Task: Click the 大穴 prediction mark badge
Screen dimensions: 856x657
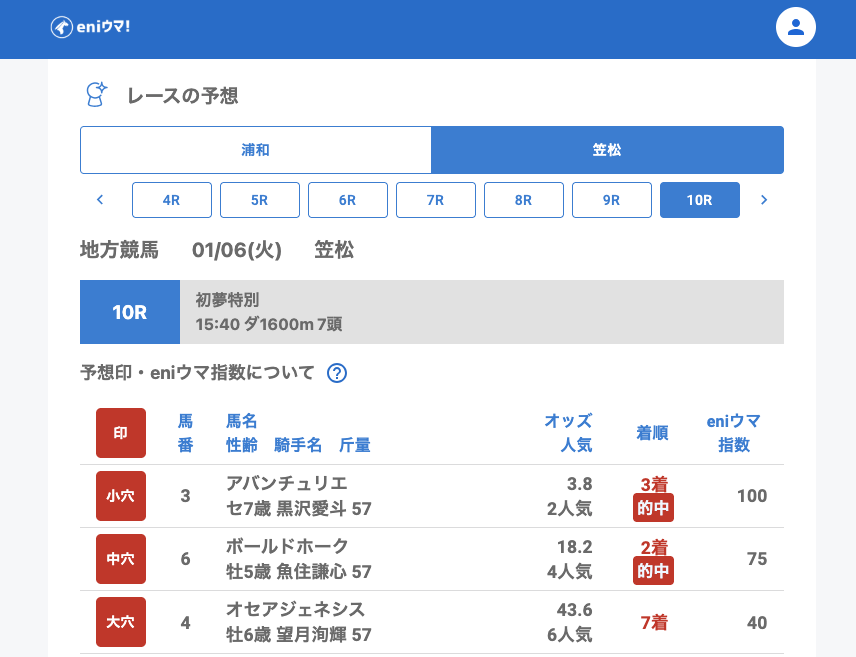Action: (121, 622)
